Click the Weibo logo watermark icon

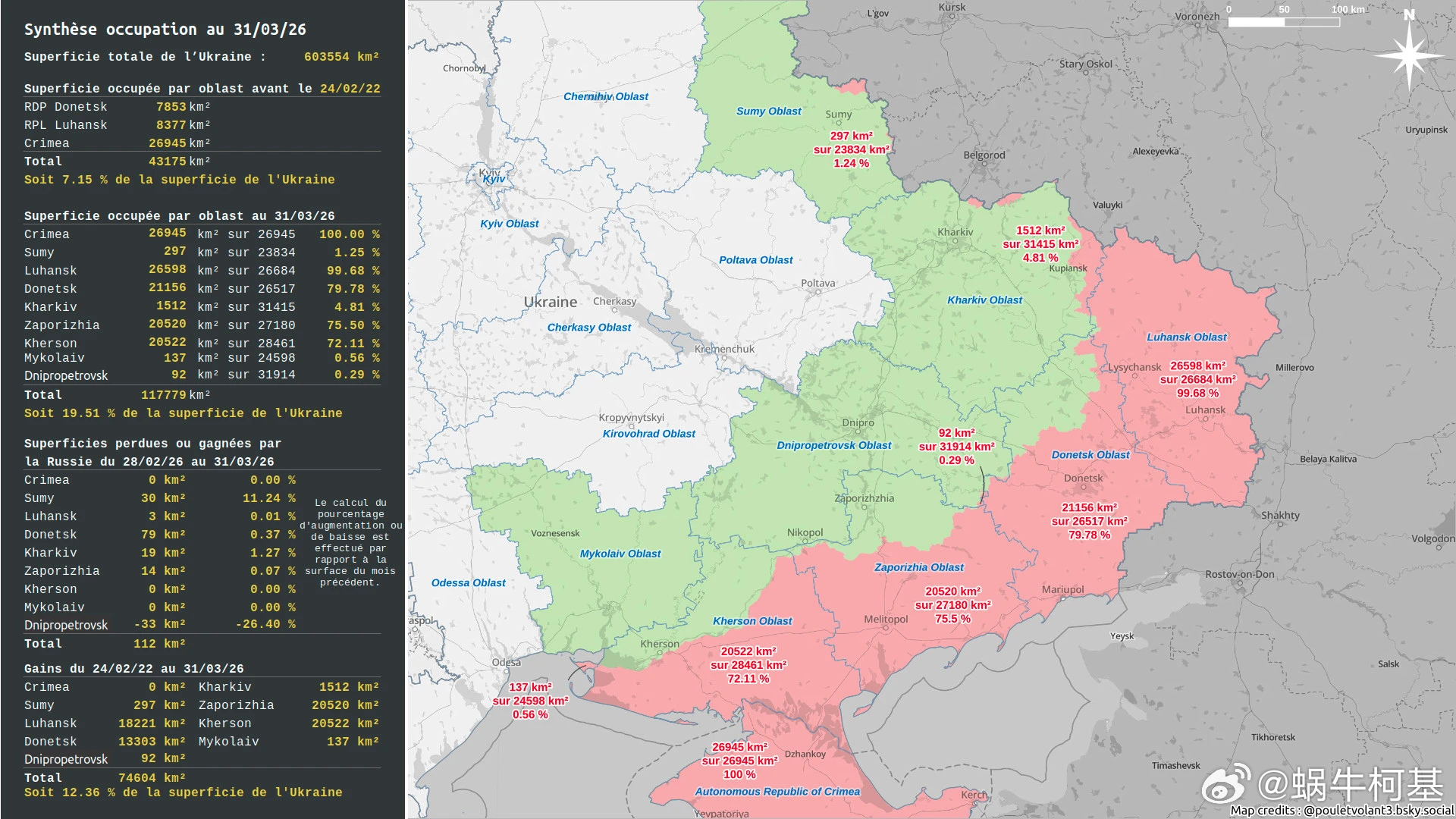pyautogui.click(x=1225, y=784)
